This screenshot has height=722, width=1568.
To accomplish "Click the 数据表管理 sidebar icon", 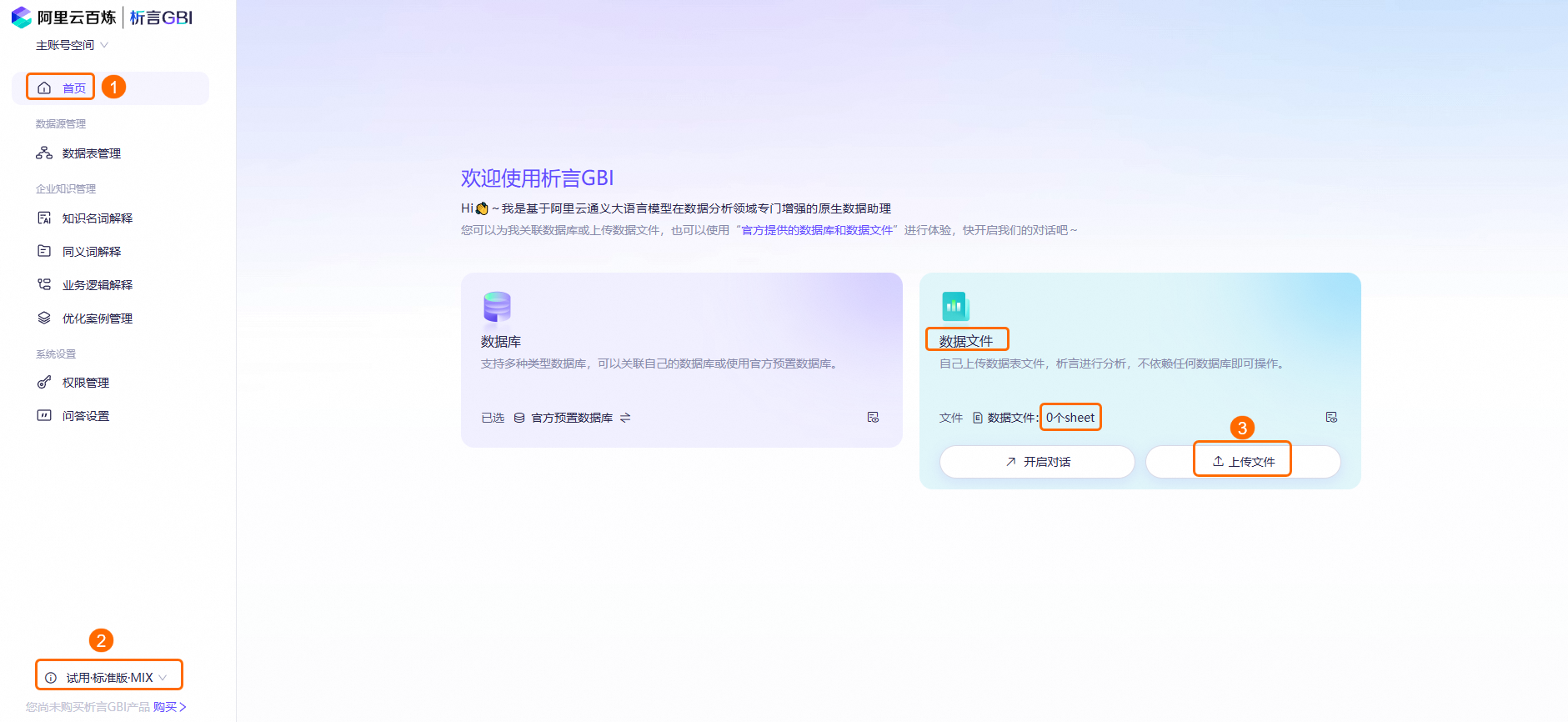I will [44, 153].
